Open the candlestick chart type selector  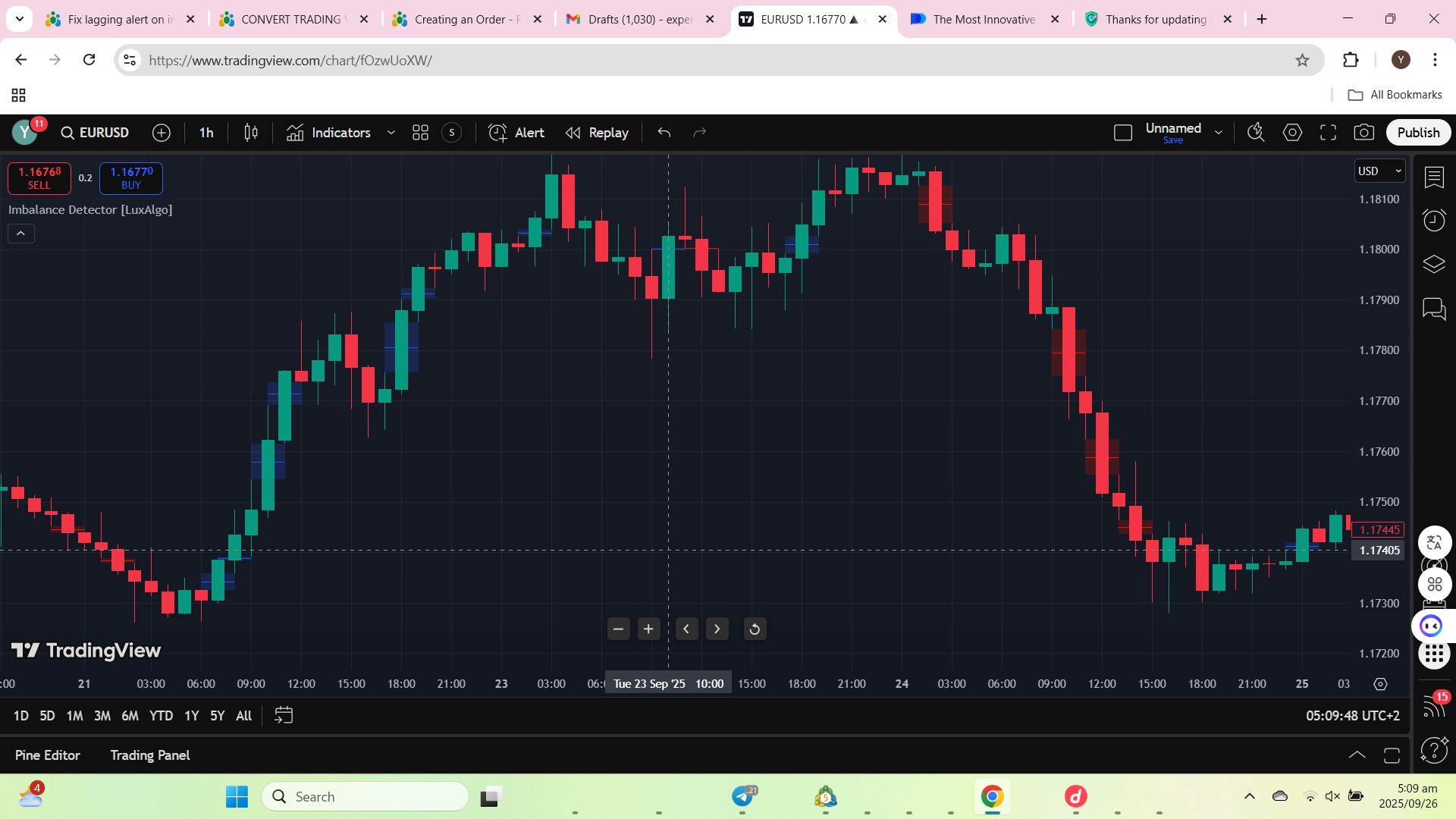[251, 133]
